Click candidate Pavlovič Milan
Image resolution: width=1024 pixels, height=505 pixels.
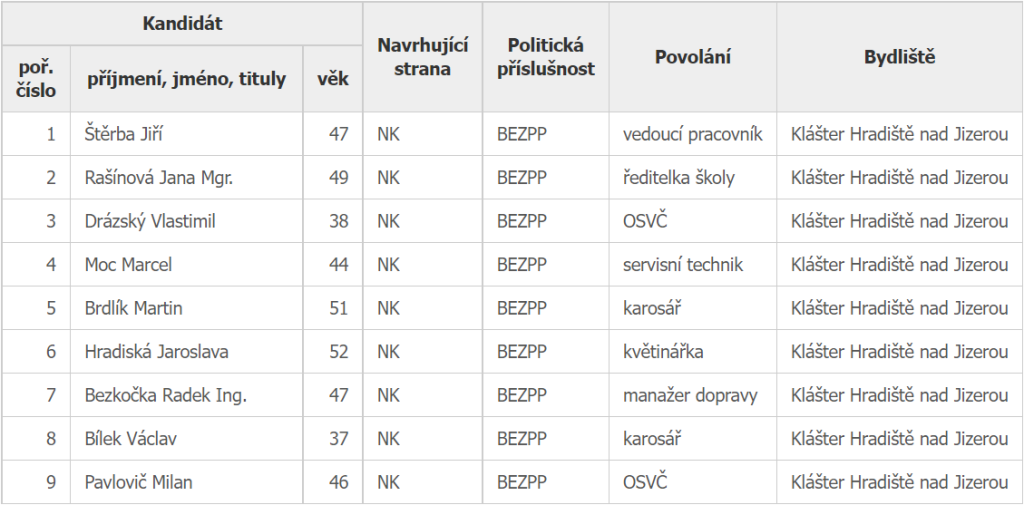(138, 482)
